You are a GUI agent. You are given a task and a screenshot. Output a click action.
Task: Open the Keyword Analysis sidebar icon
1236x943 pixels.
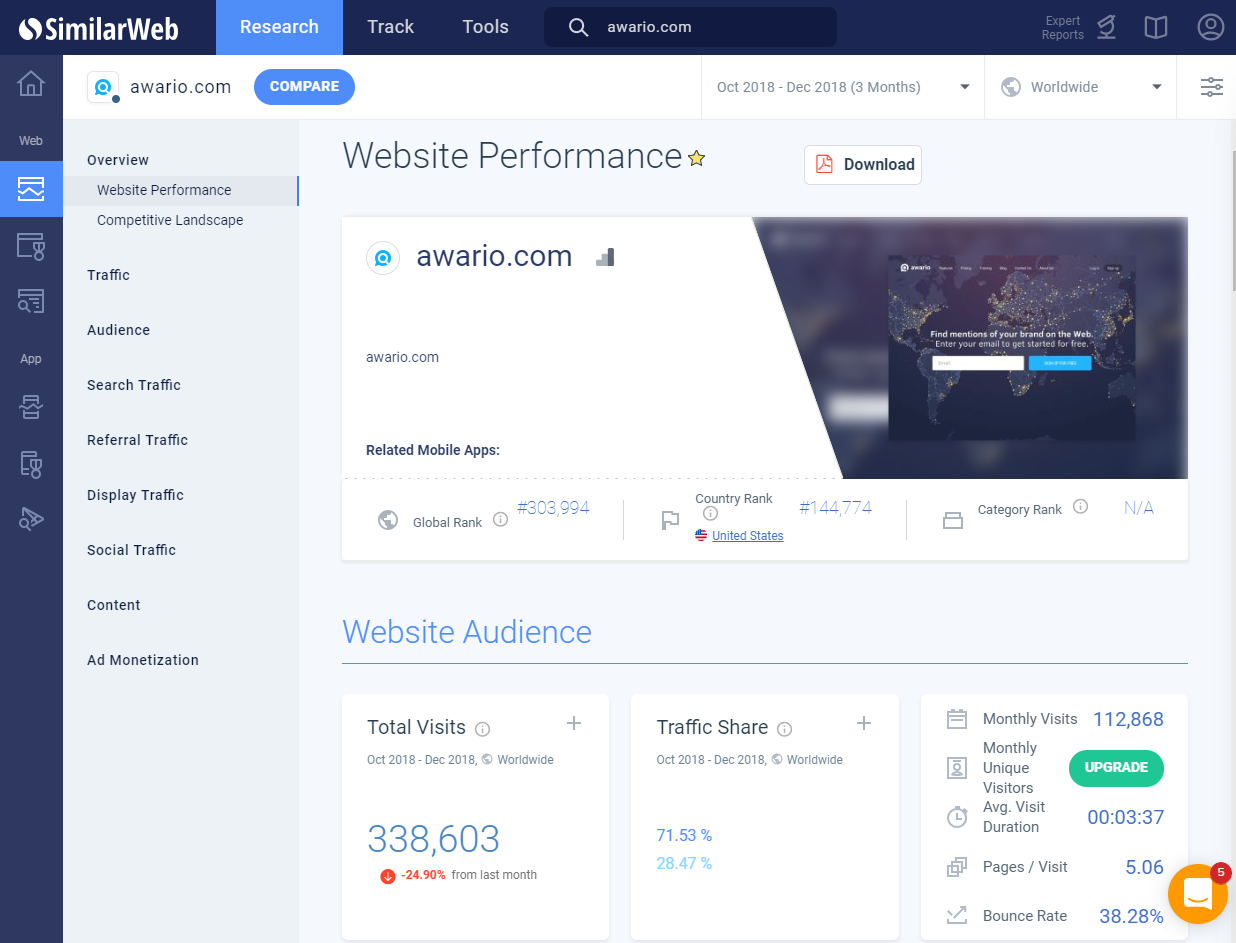[31, 301]
